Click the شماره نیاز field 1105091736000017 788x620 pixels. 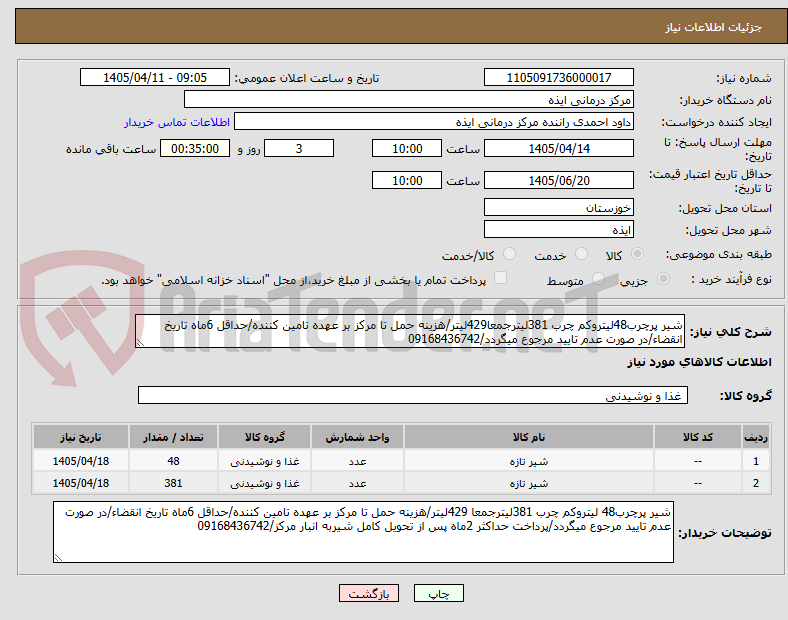coord(559,77)
